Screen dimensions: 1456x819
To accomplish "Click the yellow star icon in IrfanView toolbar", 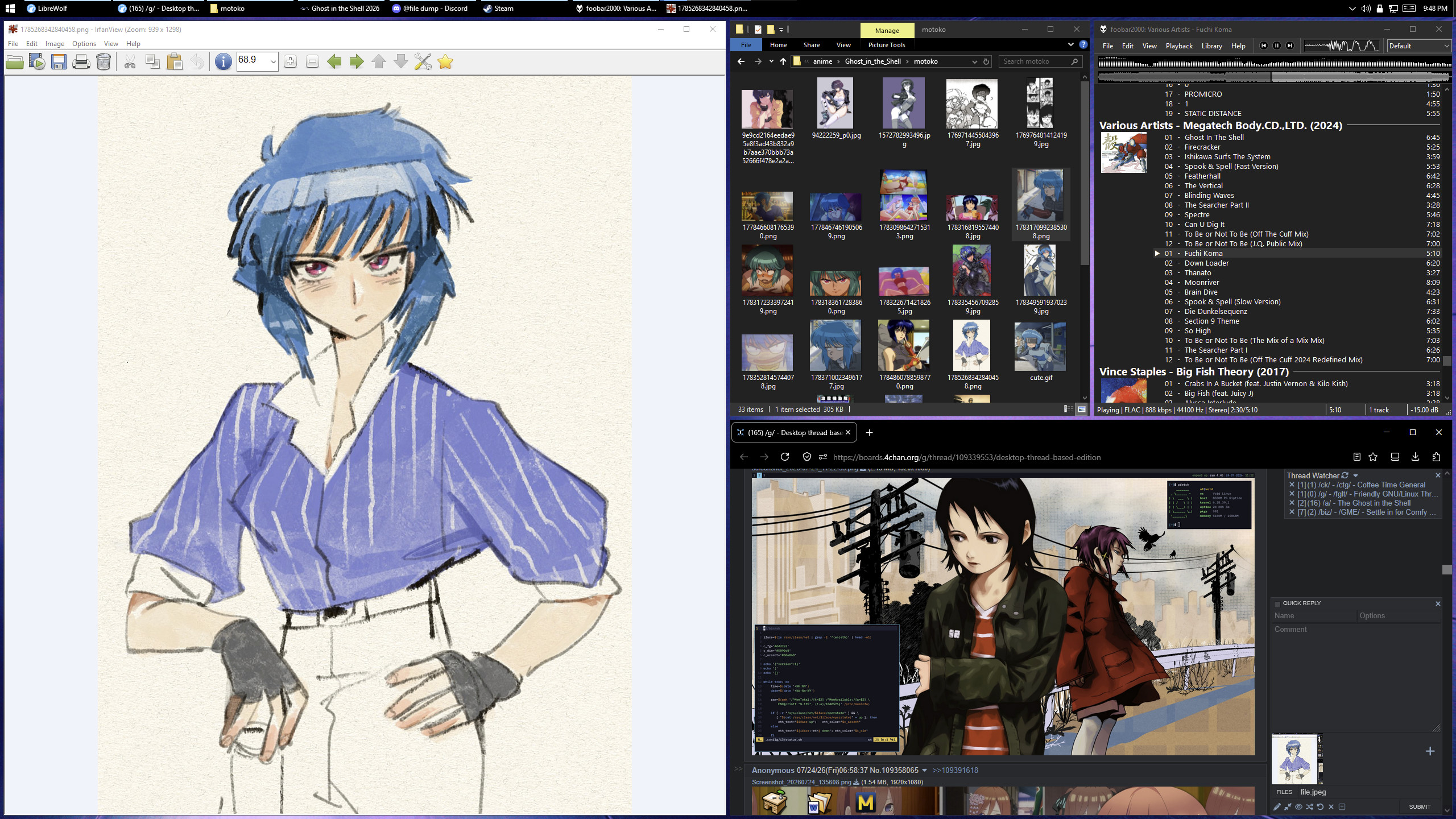I will point(445,61).
